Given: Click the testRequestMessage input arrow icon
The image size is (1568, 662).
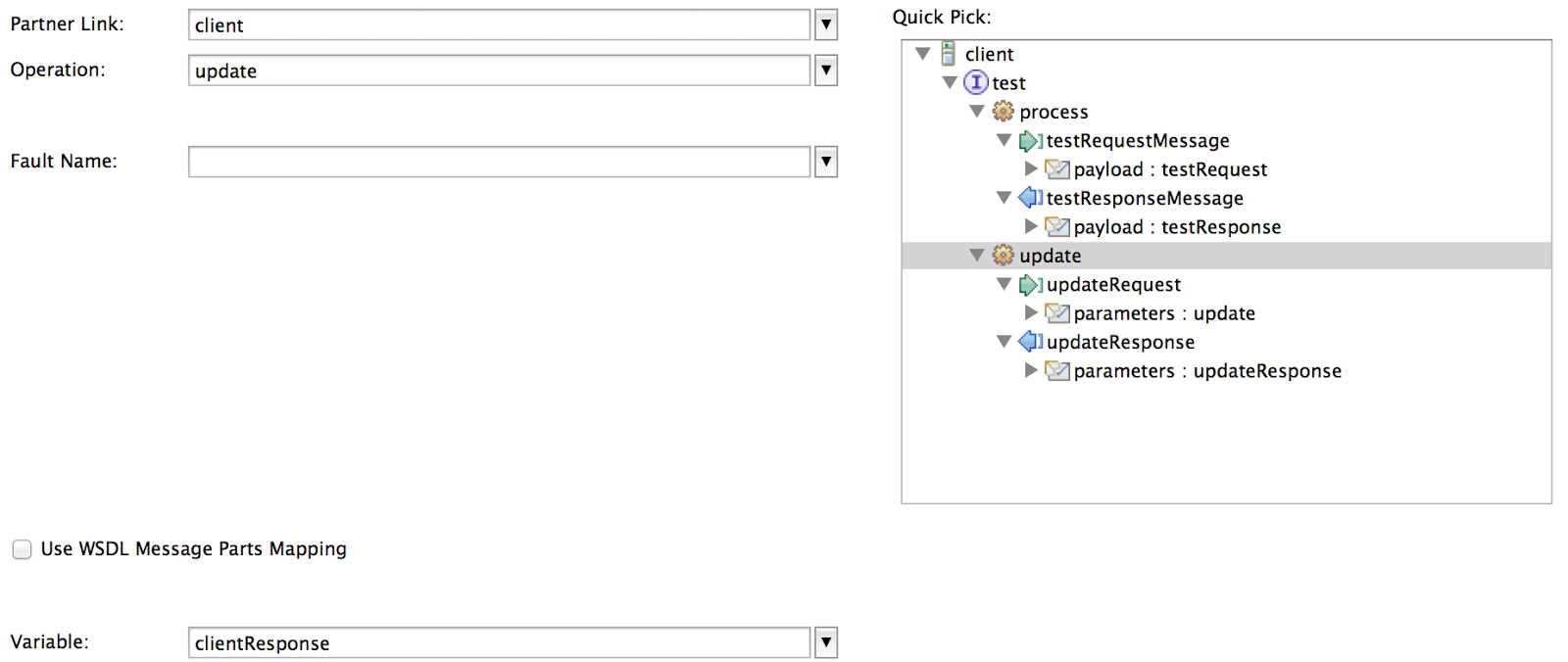Looking at the screenshot, I should pos(1030,141).
